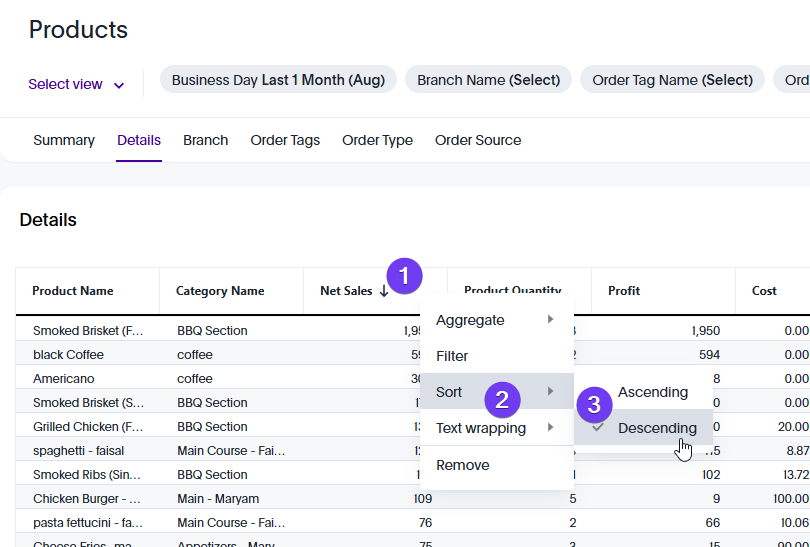810x547 pixels.
Task: Select the Grilled Chicken product row
Action: tap(88, 427)
